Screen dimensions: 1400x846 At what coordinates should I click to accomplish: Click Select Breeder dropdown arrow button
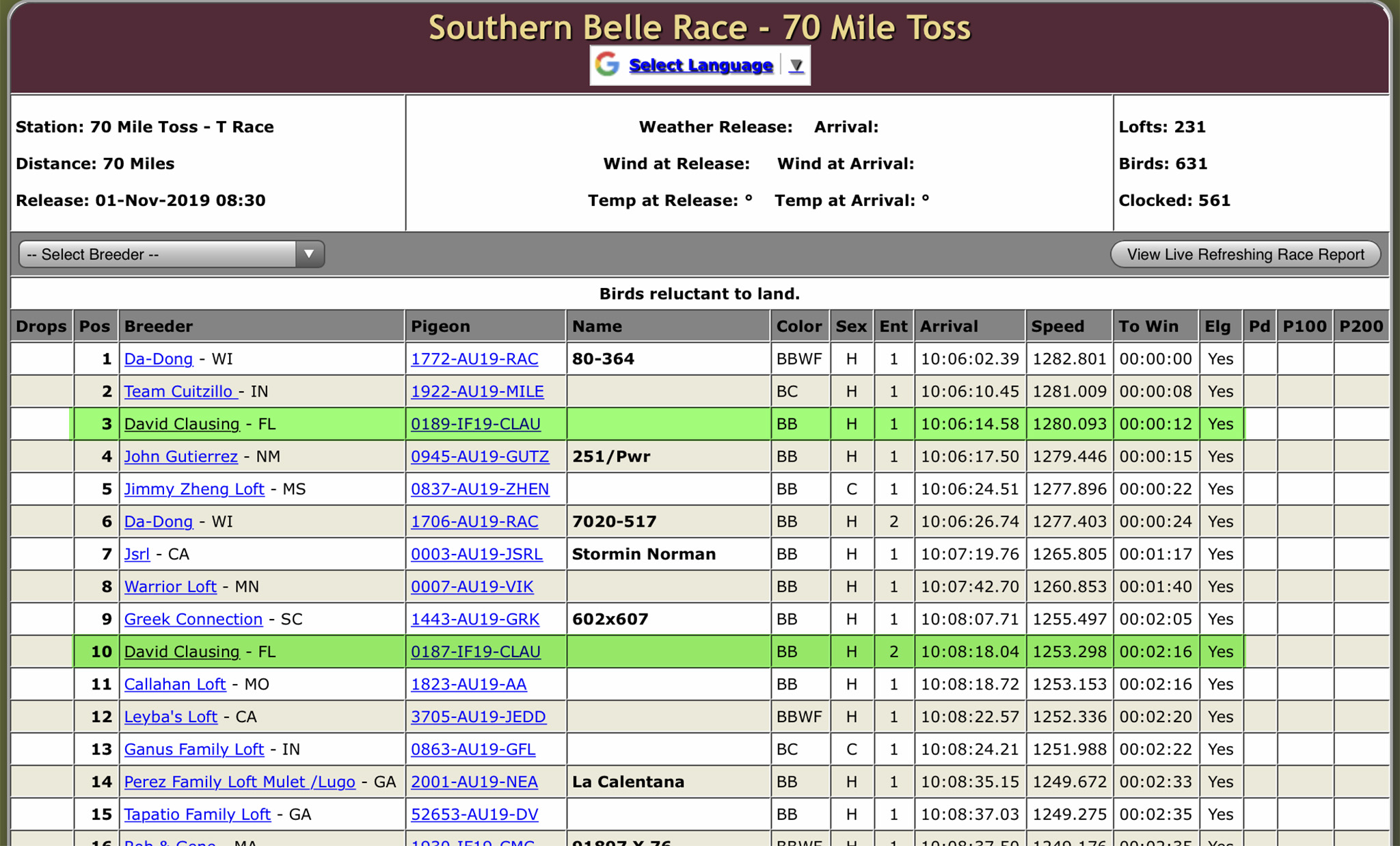(x=309, y=254)
